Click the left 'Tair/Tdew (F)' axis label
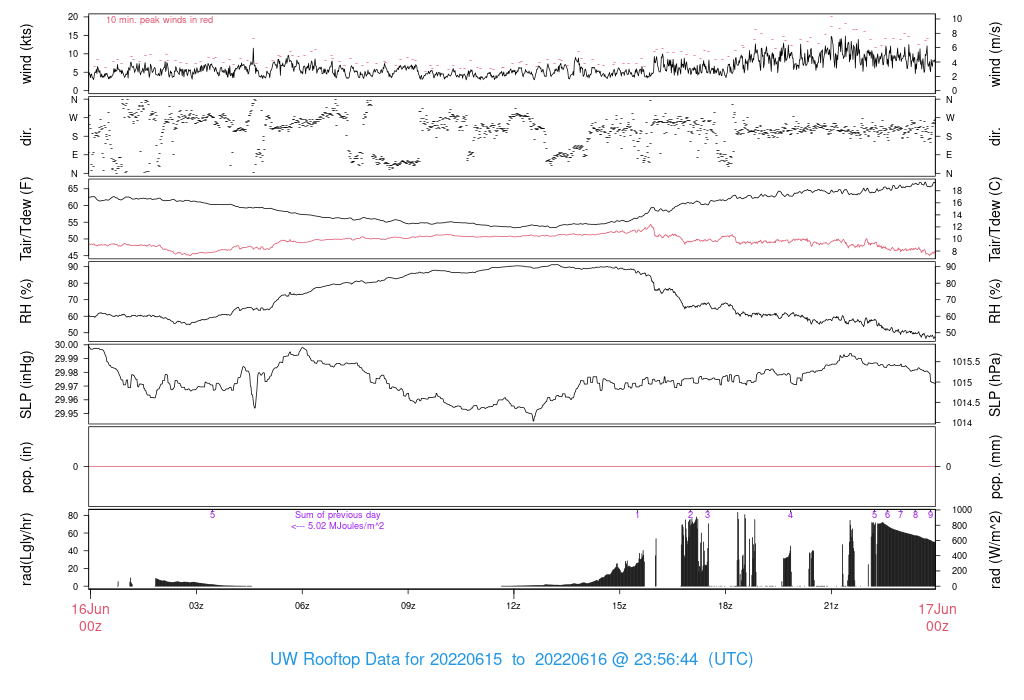Viewport: 1024px width, 700px height. 26,219
